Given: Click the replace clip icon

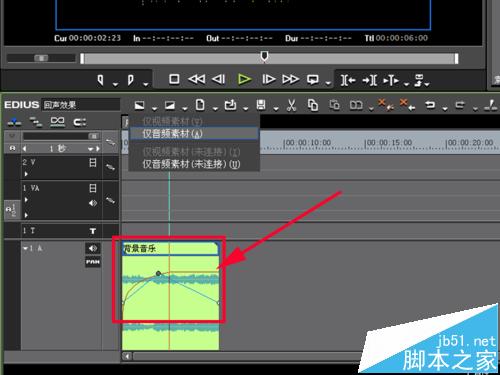Looking at the screenshot, I should [x=356, y=105].
